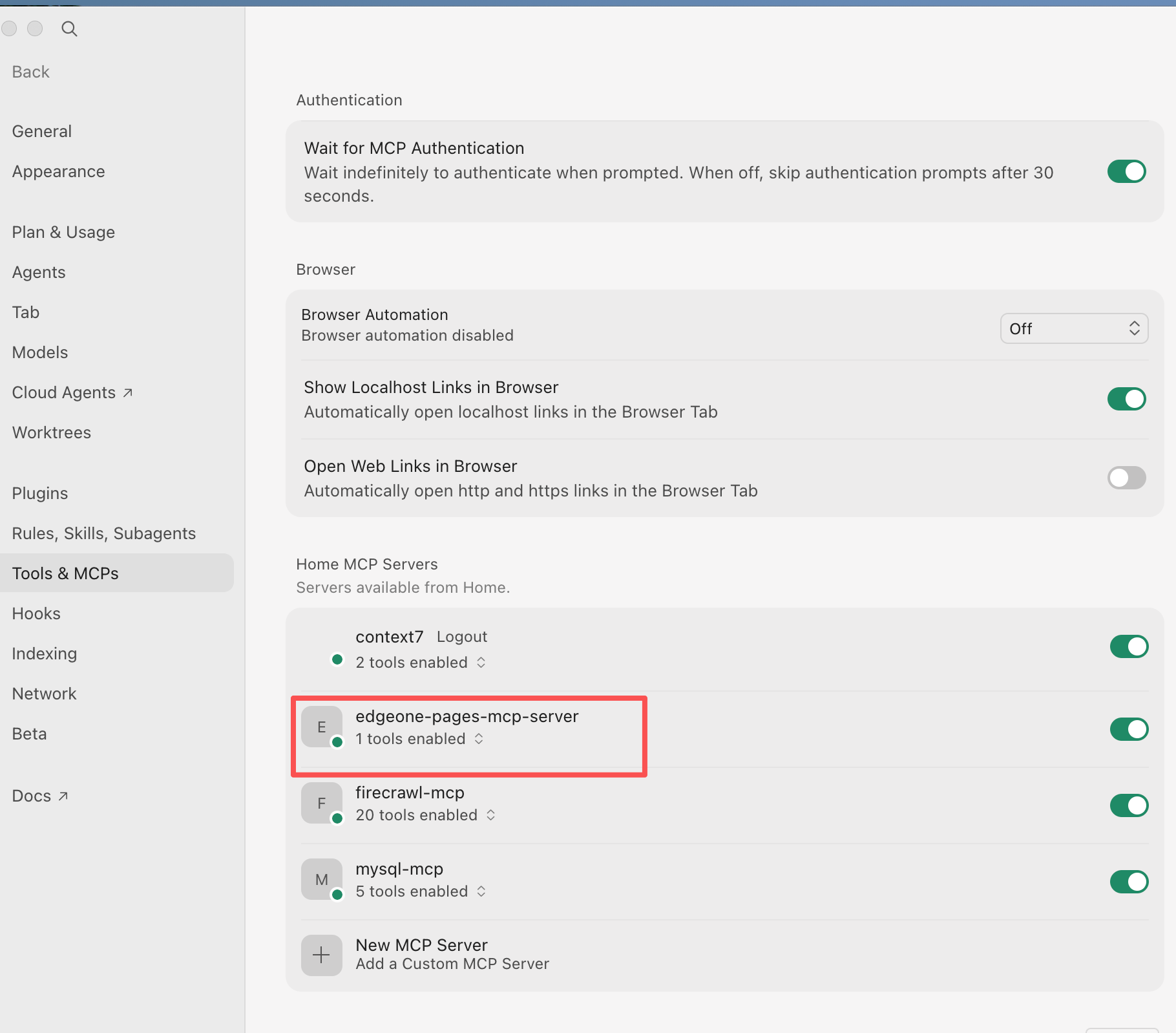Open Plan & Usage settings
Screen dimensions: 1176x1033
pos(63,232)
